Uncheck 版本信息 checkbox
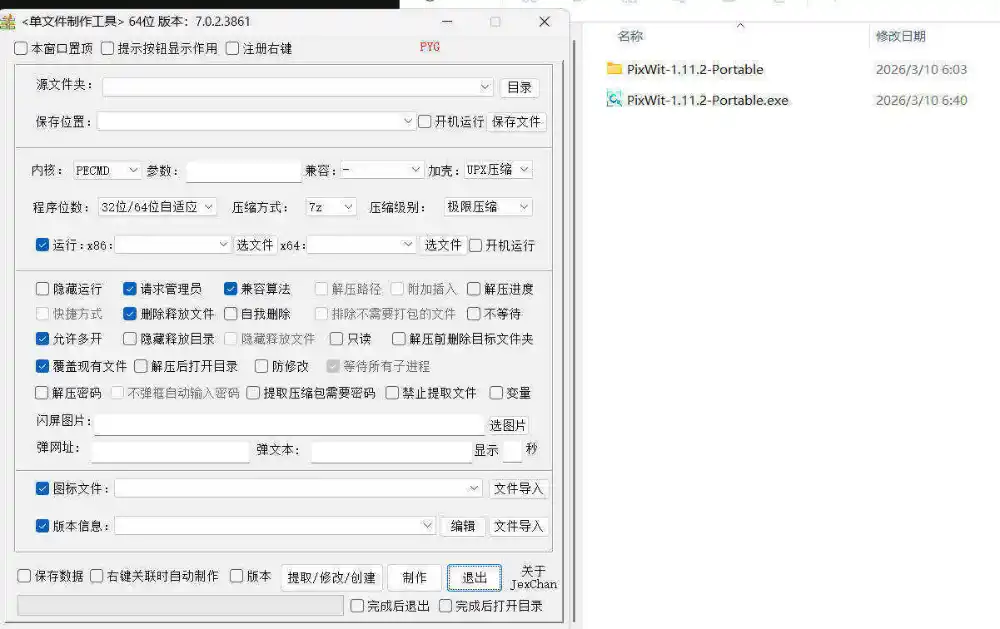The width and height of the screenshot is (1000, 629). click(x=42, y=526)
